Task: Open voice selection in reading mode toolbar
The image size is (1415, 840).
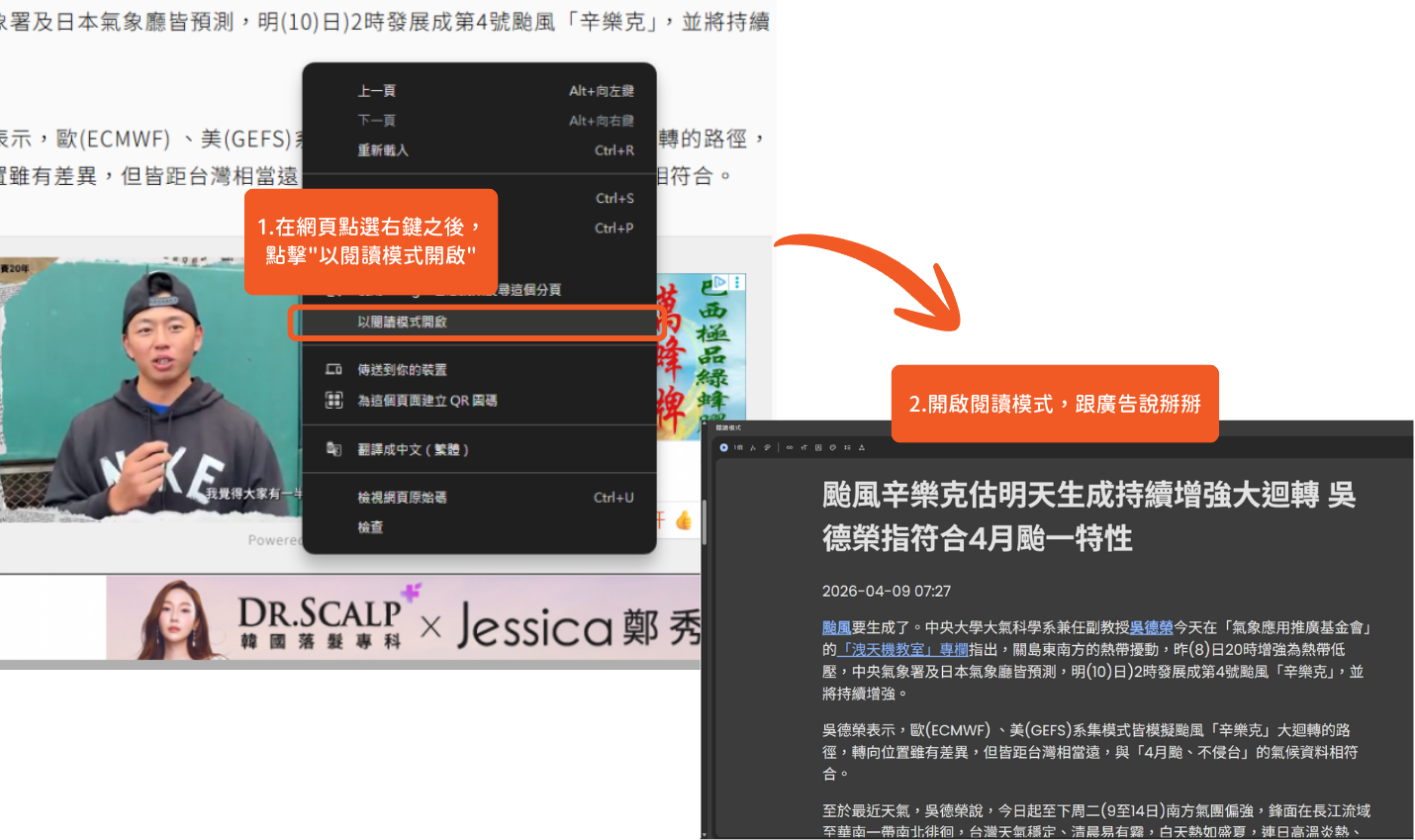Action: (753, 447)
